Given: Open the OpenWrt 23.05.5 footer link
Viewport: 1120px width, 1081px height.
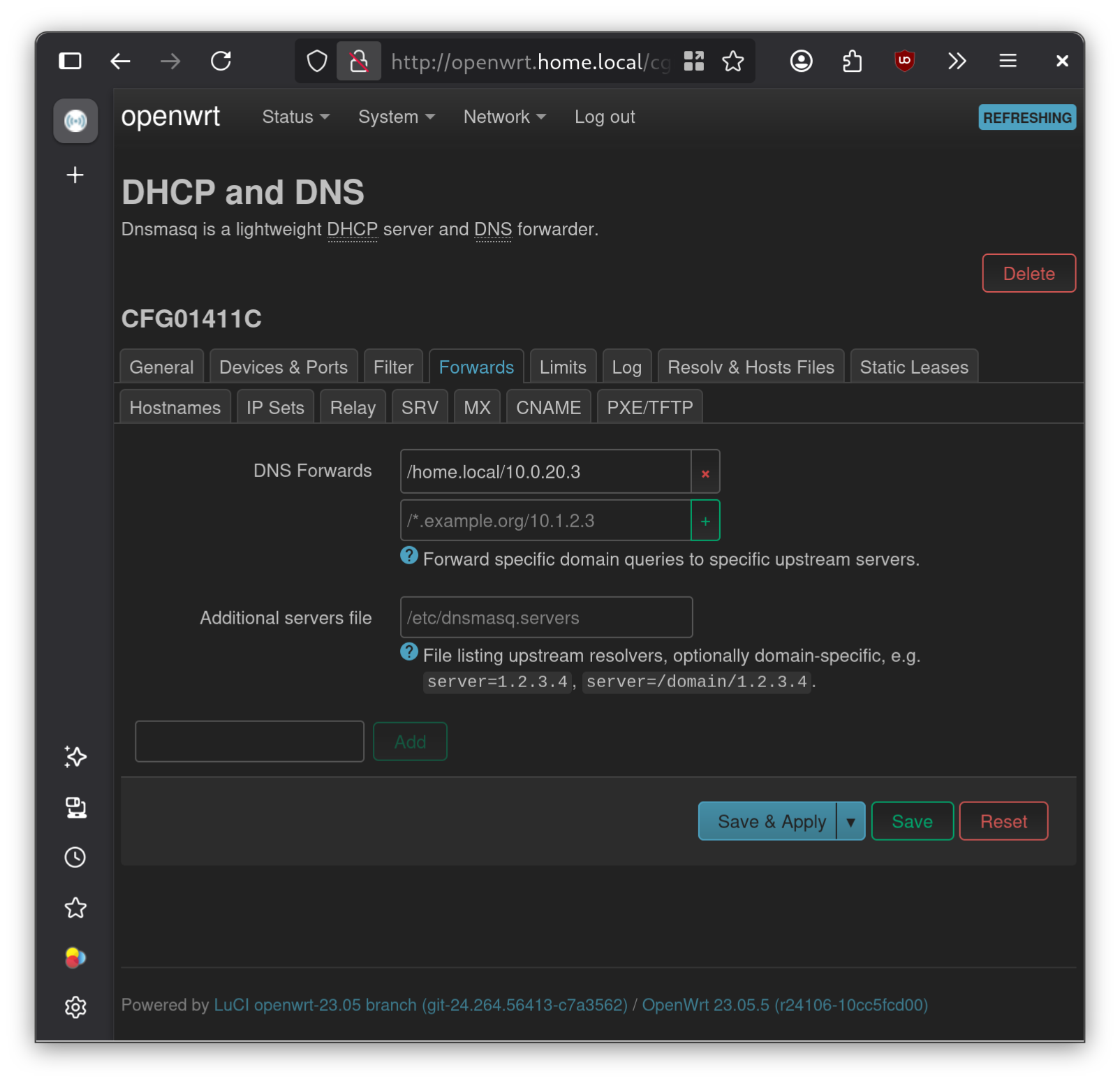Looking at the screenshot, I should pos(785,1005).
